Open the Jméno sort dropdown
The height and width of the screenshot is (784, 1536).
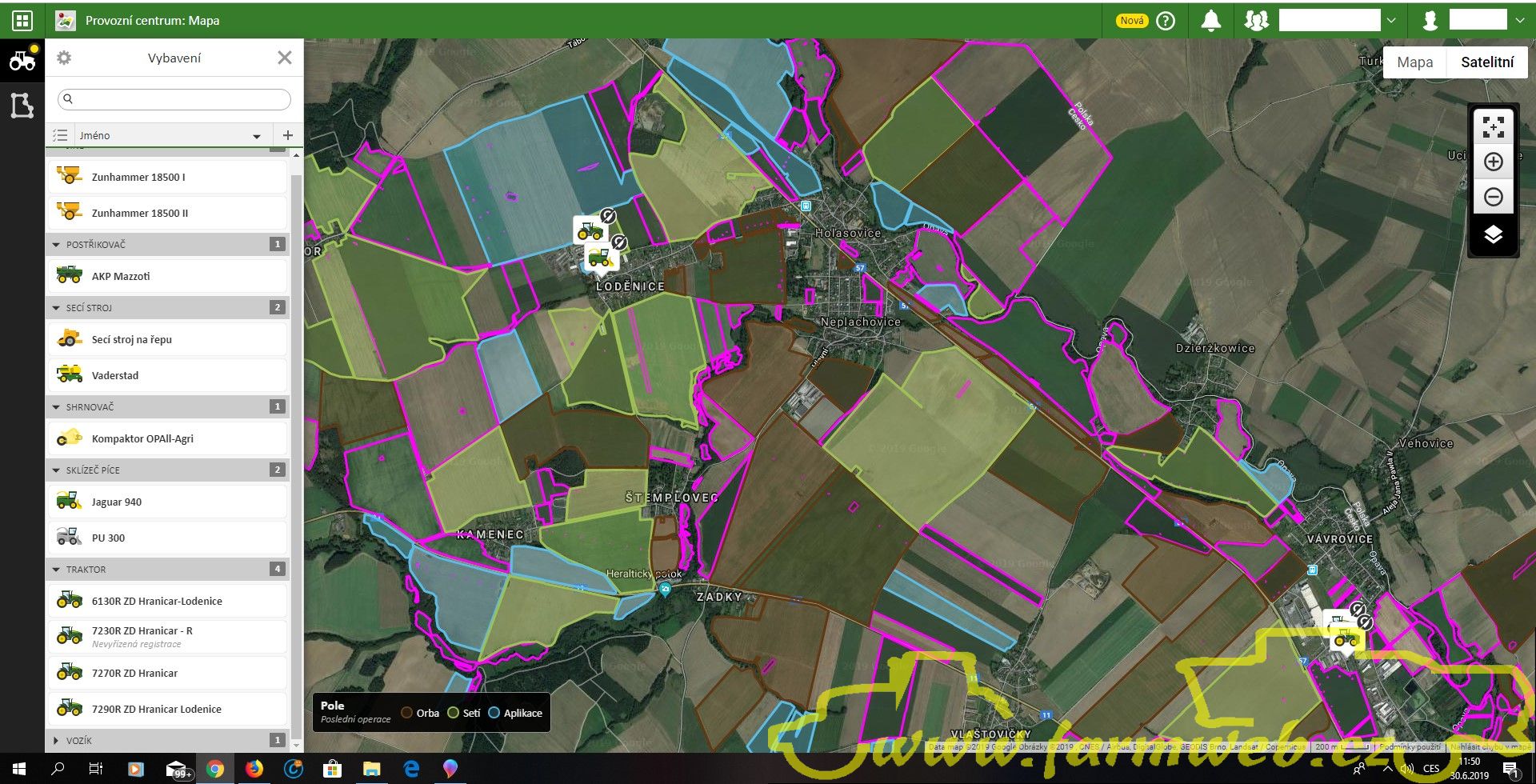tap(256, 136)
